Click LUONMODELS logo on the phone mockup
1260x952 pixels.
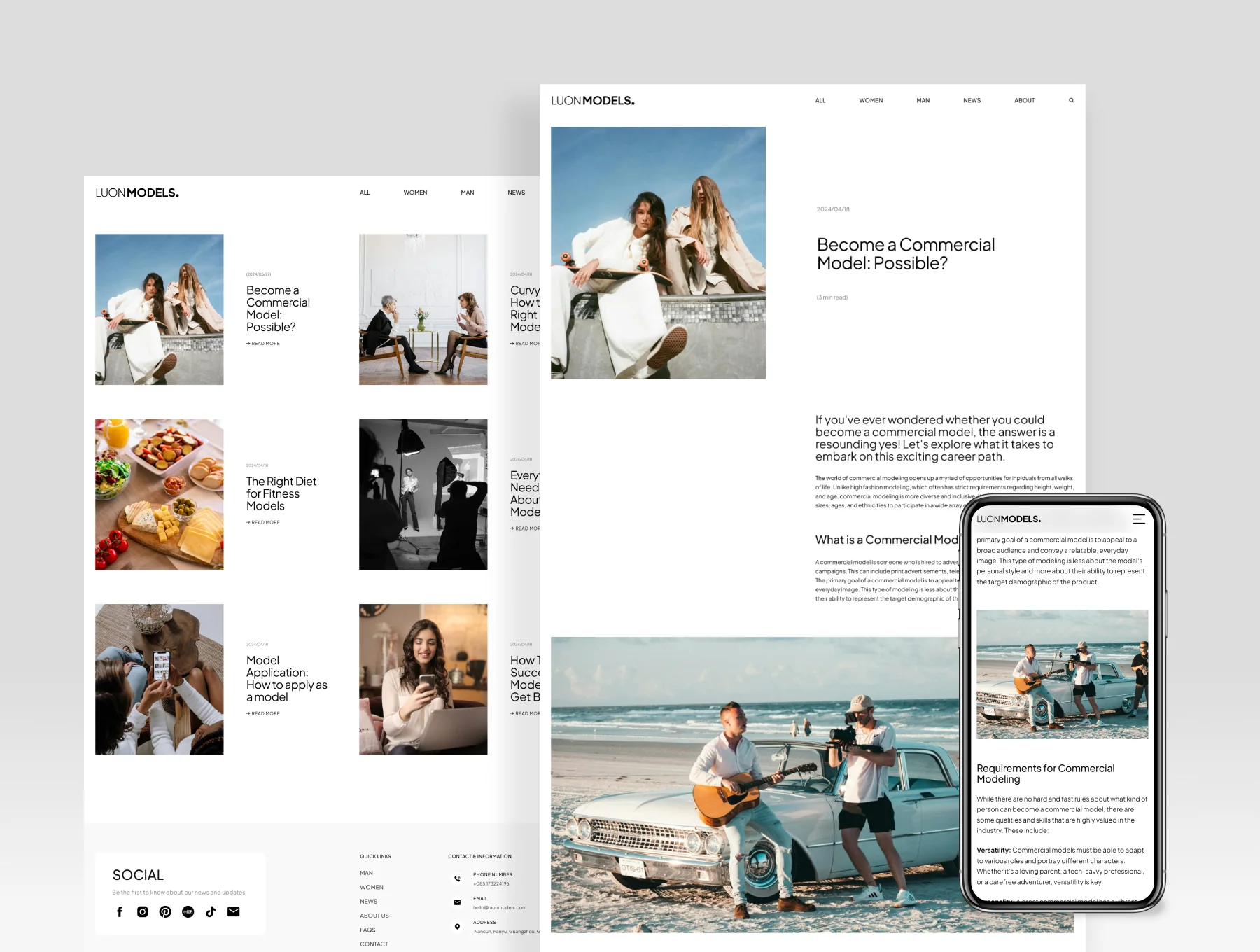[1009, 519]
